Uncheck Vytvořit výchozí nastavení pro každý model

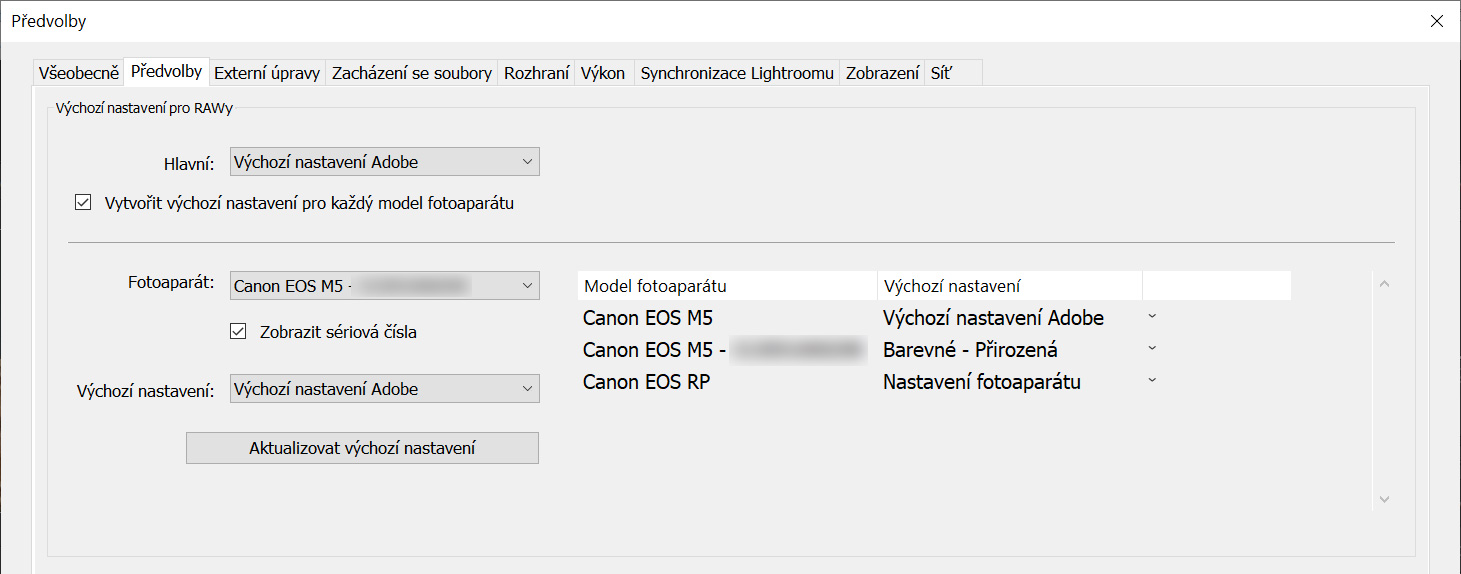coord(83,203)
